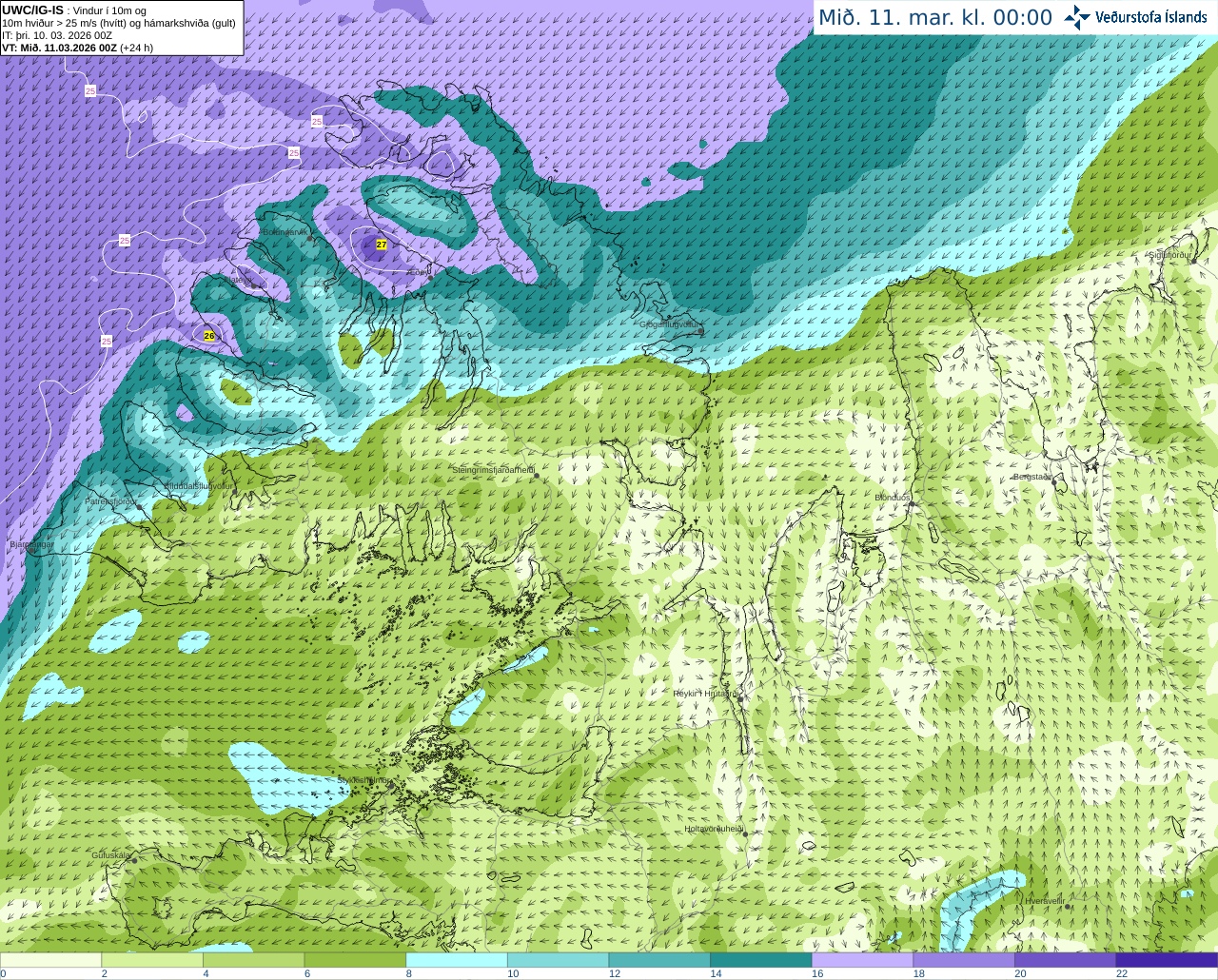The image size is (1218, 980).
Task: Click the Veðurstofa Íslands wordmark text
Action: point(1151,17)
